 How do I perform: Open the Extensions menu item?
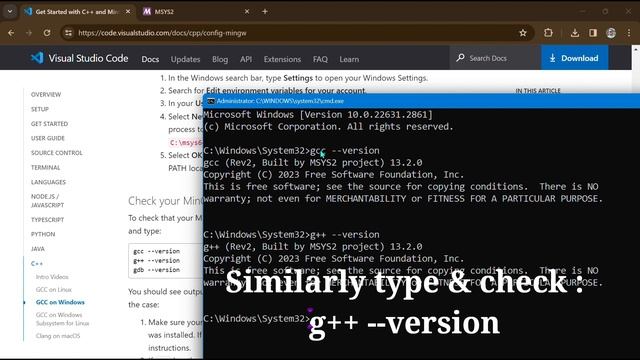(282, 59)
